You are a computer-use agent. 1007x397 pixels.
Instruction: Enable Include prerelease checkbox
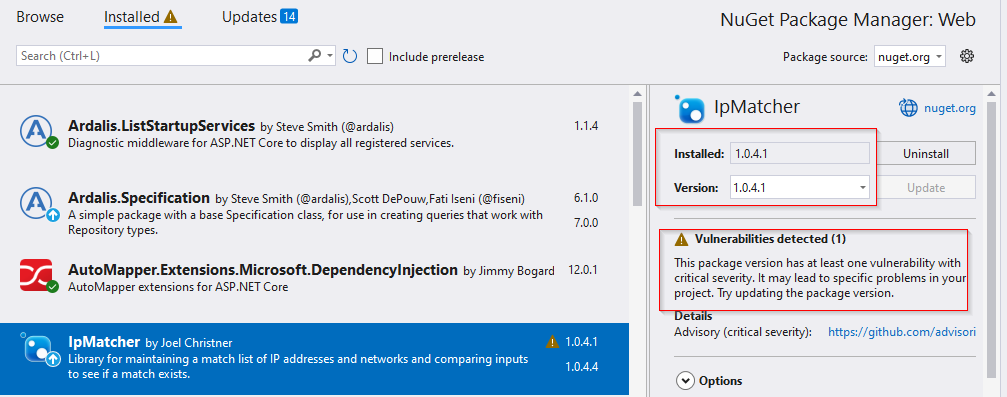[x=375, y=57]
